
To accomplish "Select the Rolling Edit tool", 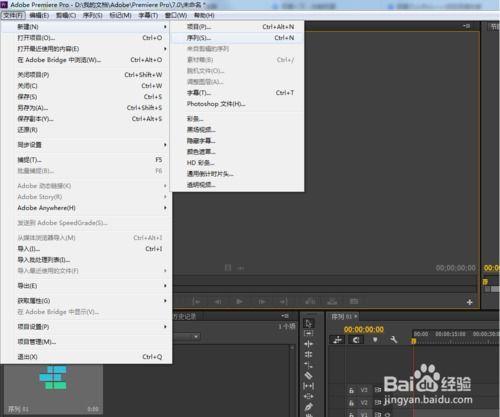I will click(x=308, y=354).
